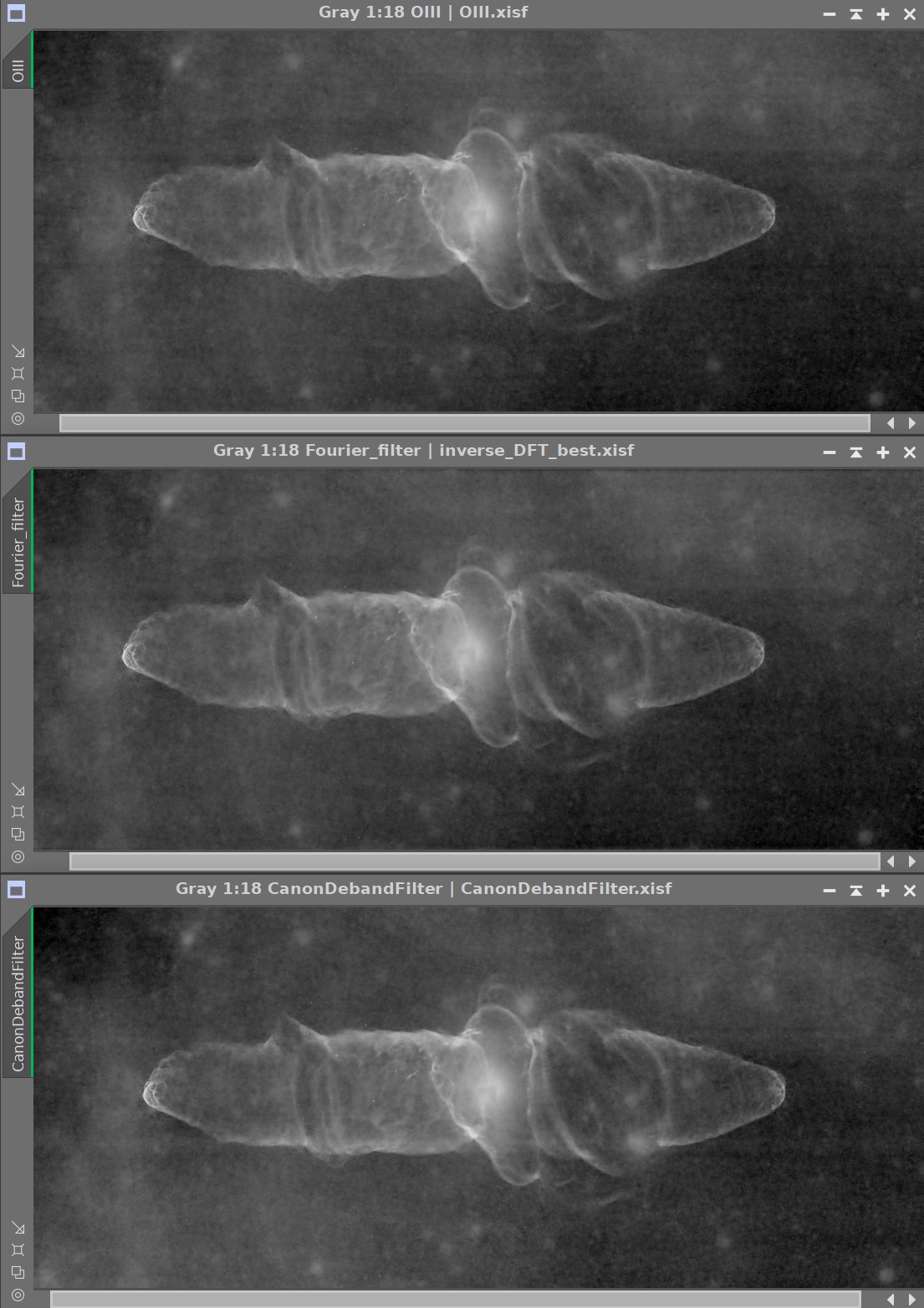Click title 'Gray 1:18 Fourier_filter | inverse_DFT_best.xisf'

click(x=423, y=451)
